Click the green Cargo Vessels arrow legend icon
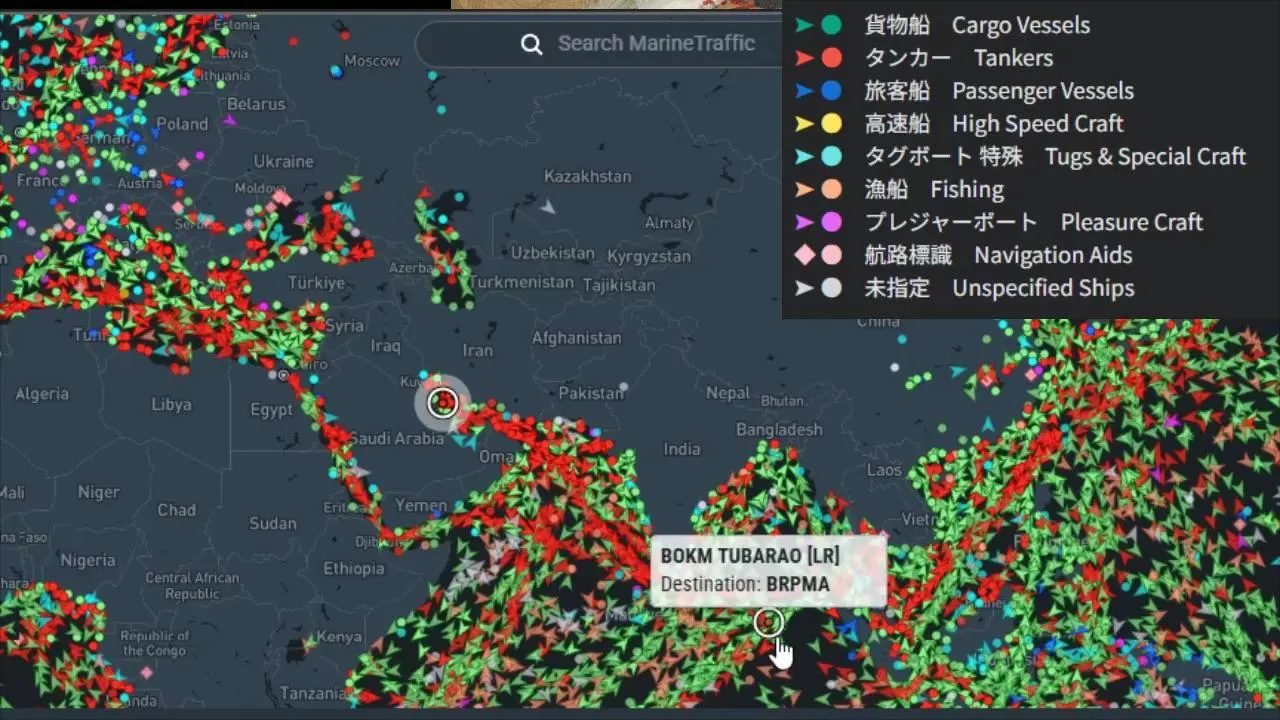The width and height of the screenshot is (1280, 720). 804,25
